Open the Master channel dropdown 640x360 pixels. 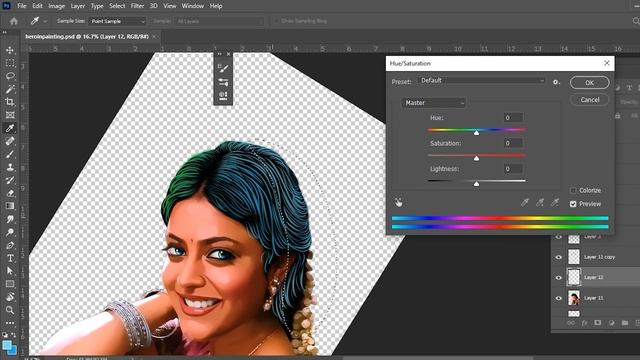(x=434, y=103)
